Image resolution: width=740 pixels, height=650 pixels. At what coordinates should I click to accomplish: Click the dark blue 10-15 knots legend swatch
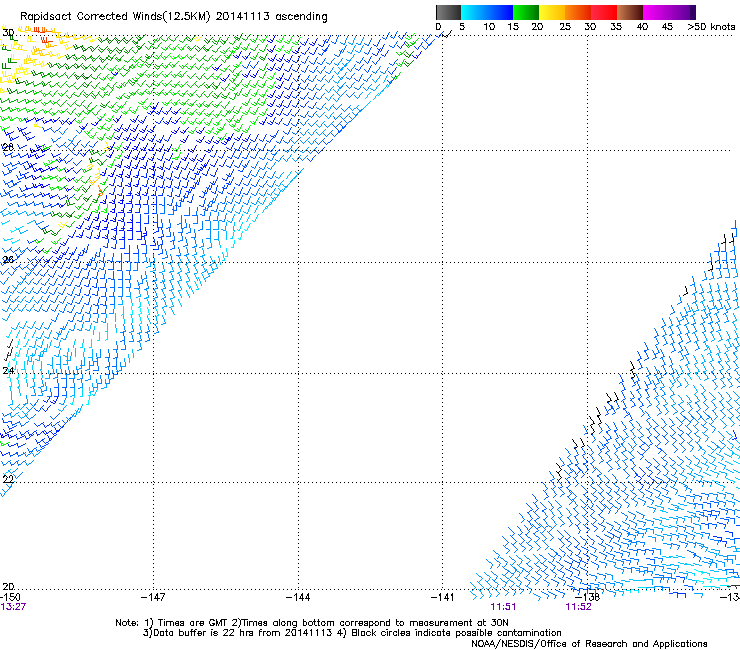click(x=500, y=12)
